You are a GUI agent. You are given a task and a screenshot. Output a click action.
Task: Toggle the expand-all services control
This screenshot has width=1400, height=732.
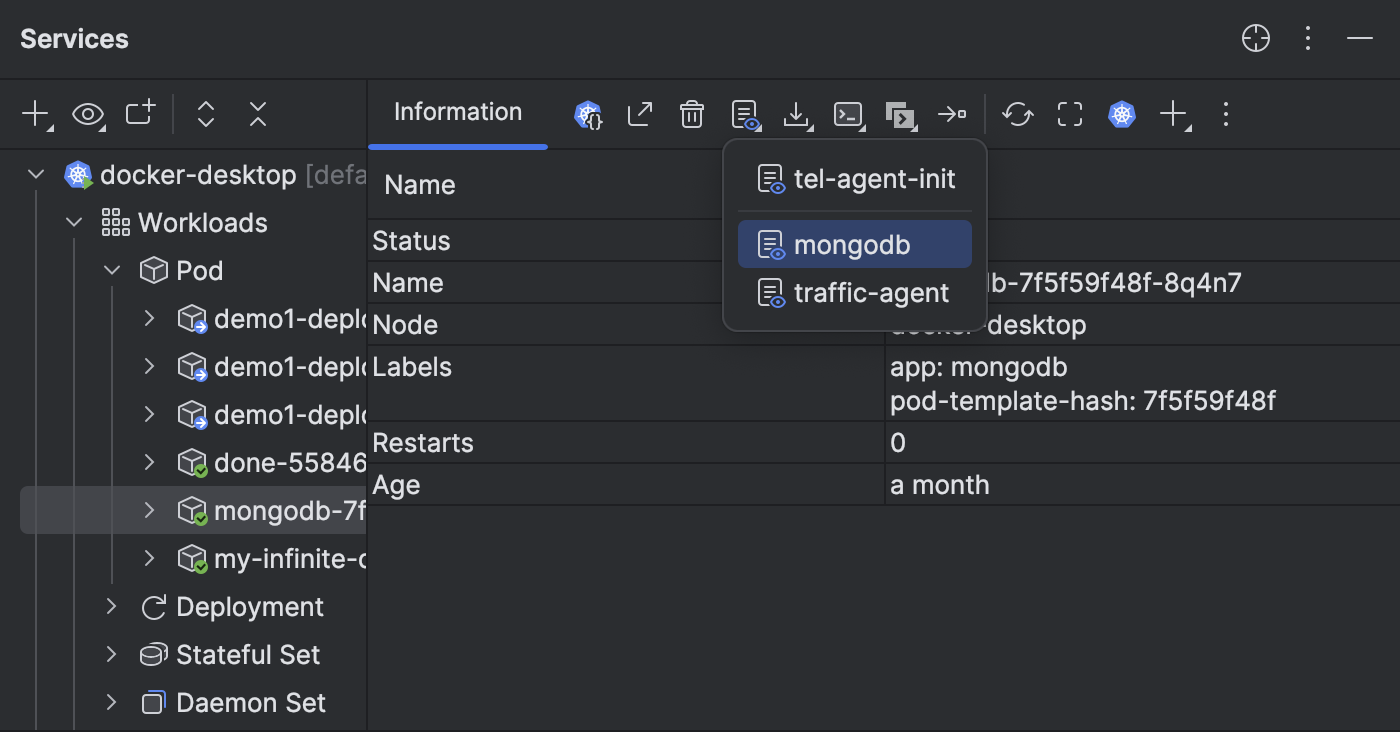(x=205, y=114)
